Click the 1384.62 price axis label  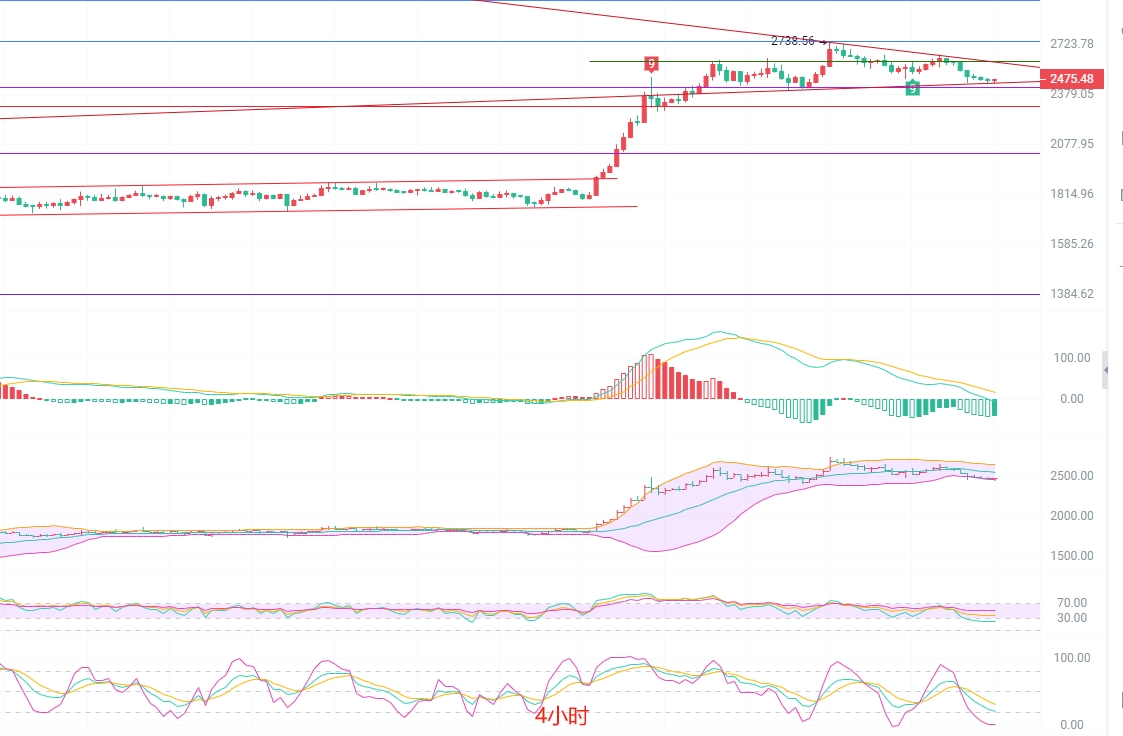pos(1071,294)
